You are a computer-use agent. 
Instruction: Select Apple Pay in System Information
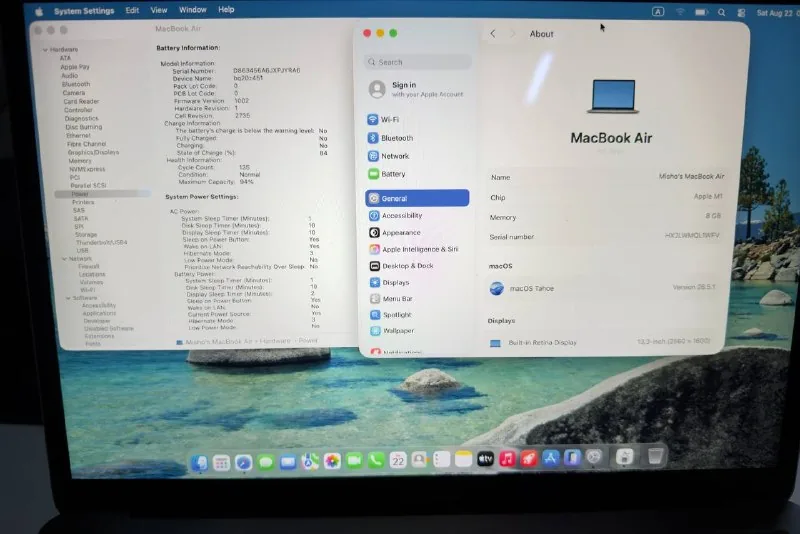(x=75, y=67)
